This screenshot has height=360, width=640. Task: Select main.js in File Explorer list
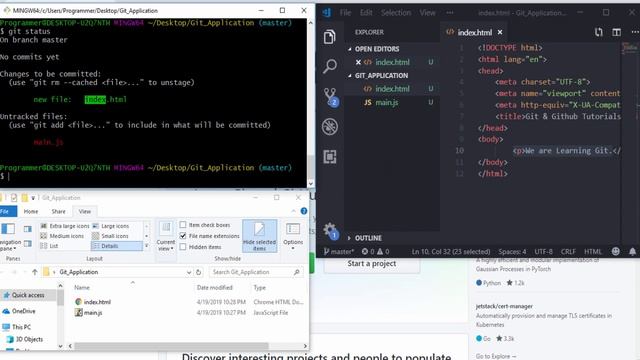coord(93,313)
